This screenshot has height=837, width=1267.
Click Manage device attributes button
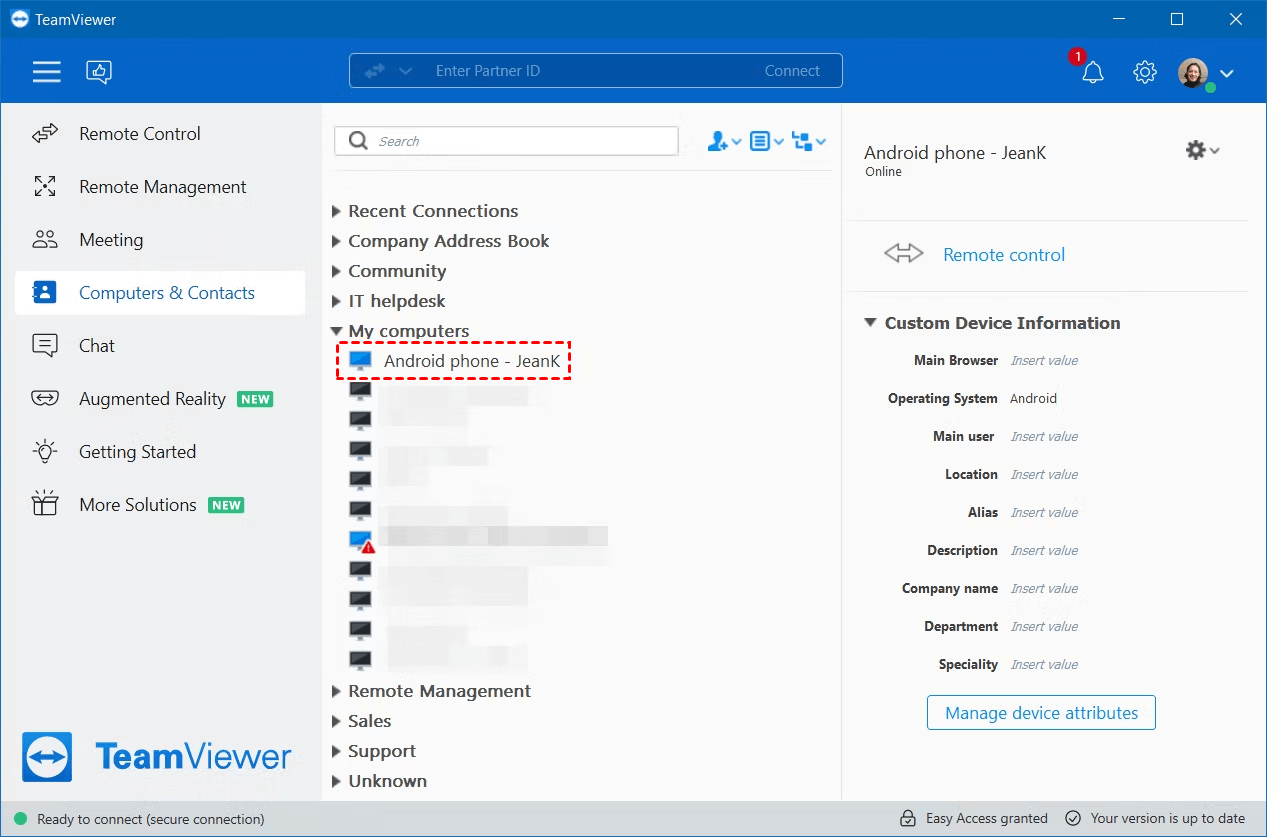coord(1041,713)
